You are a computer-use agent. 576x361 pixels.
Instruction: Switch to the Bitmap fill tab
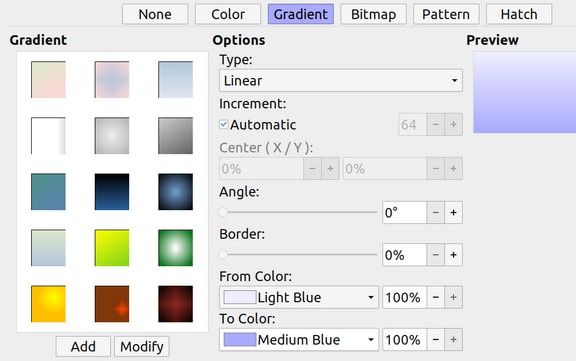pos(374,14)
